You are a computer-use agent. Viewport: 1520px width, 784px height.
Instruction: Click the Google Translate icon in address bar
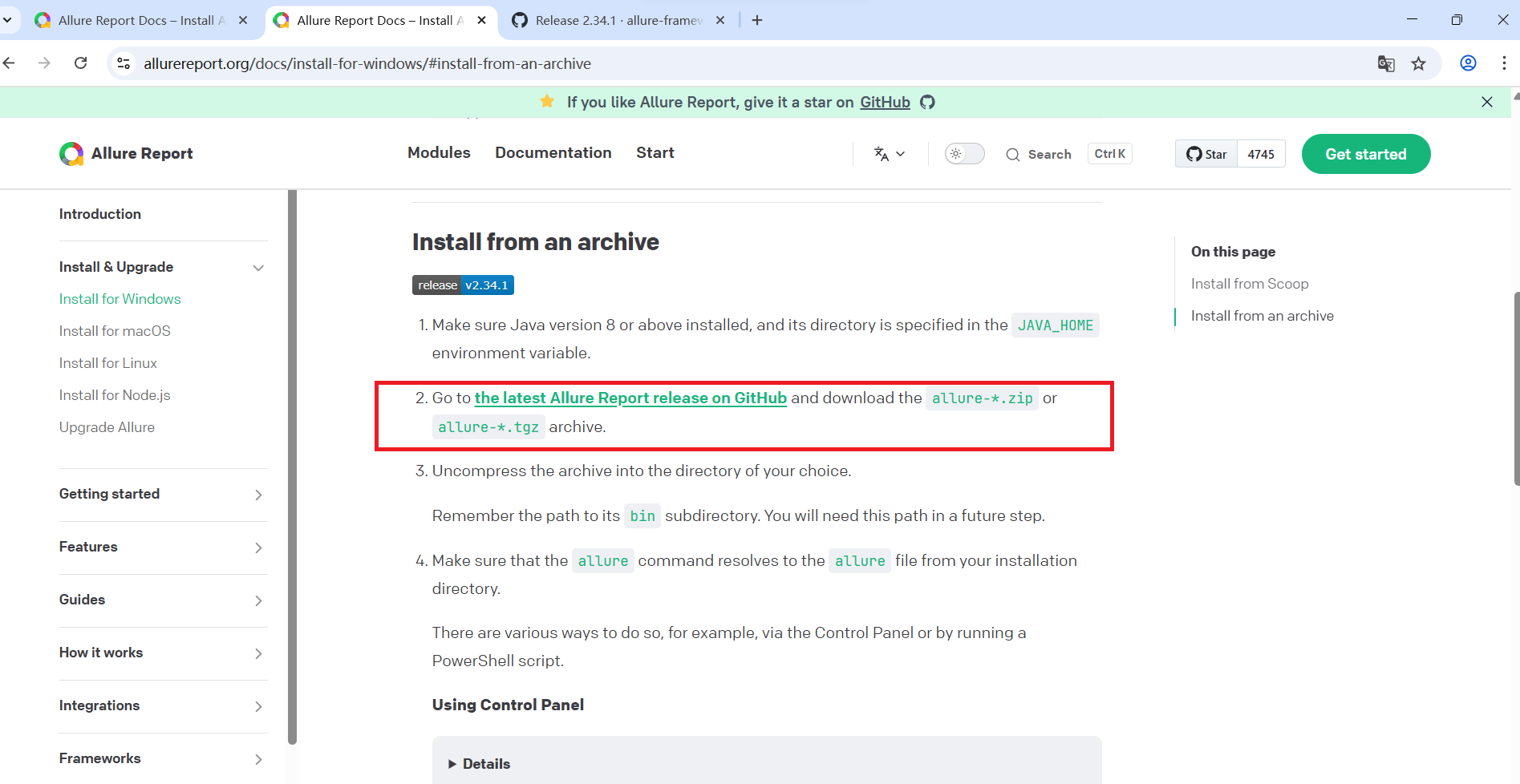(x=1386, y=63)
